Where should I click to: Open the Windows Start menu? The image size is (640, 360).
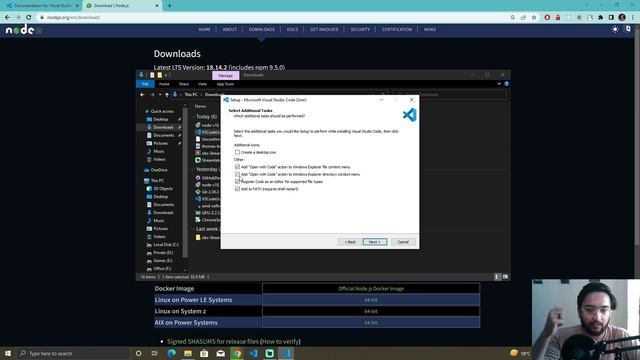click(x=8, y=353)
